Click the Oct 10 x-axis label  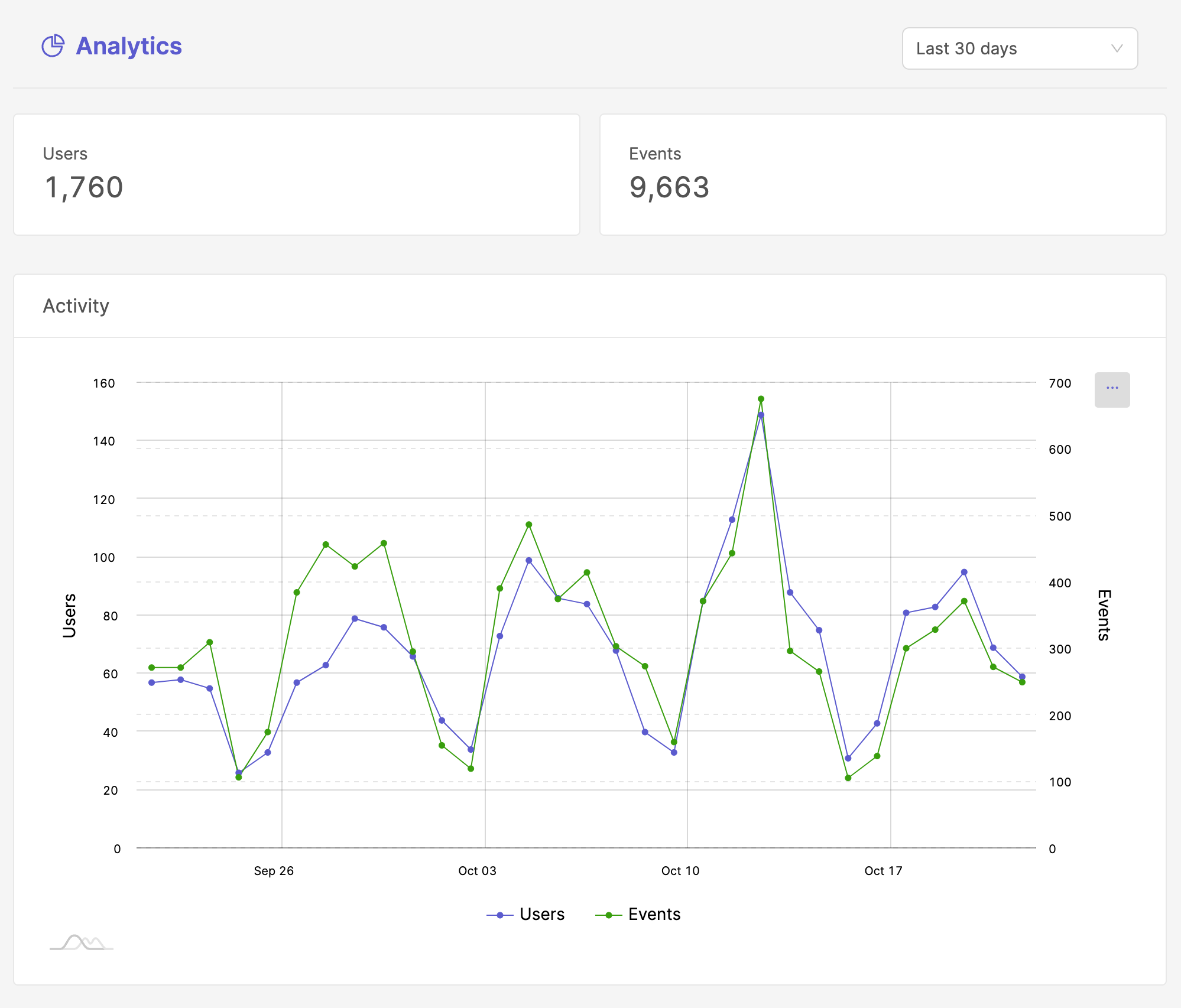[680, 871]
